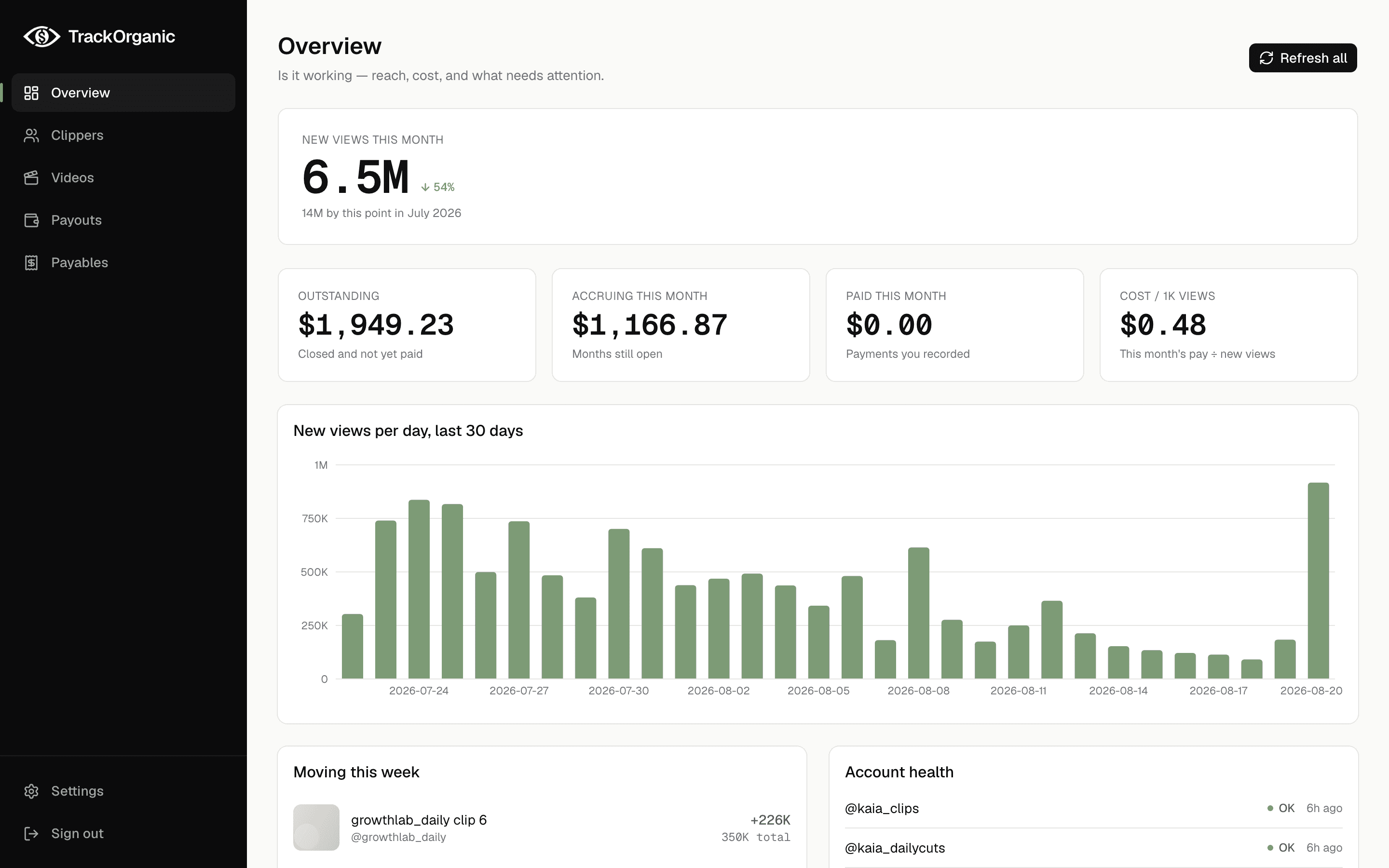Click 'Closed and not yet paid' caption
Screen dimensions: 1389x868
pos(360,353)
